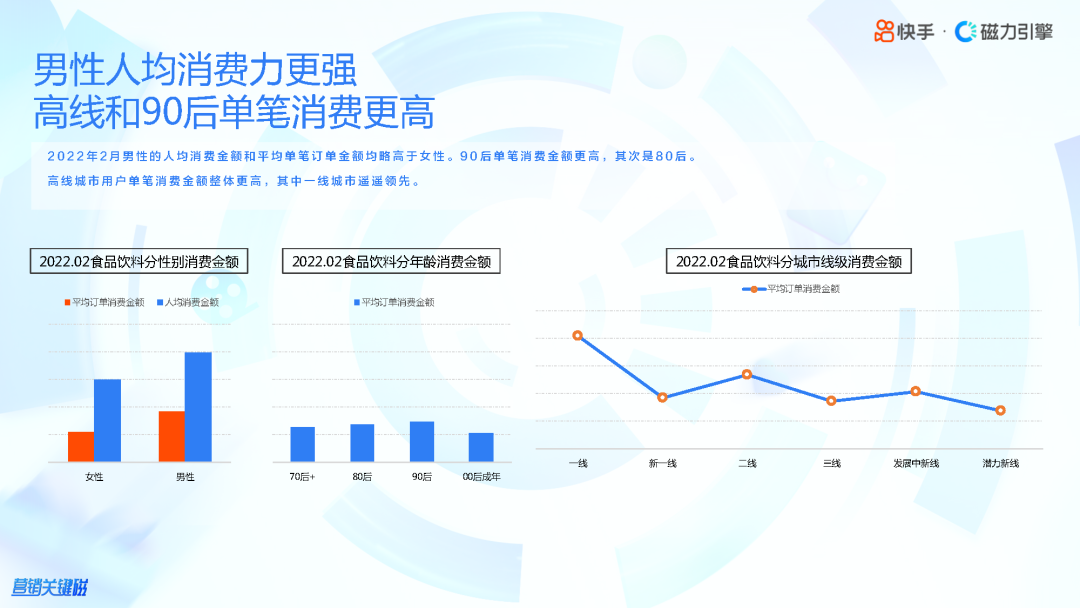The image size is (1080, 608).
Task: Click the 80后 bar
Action: (362, 443)
